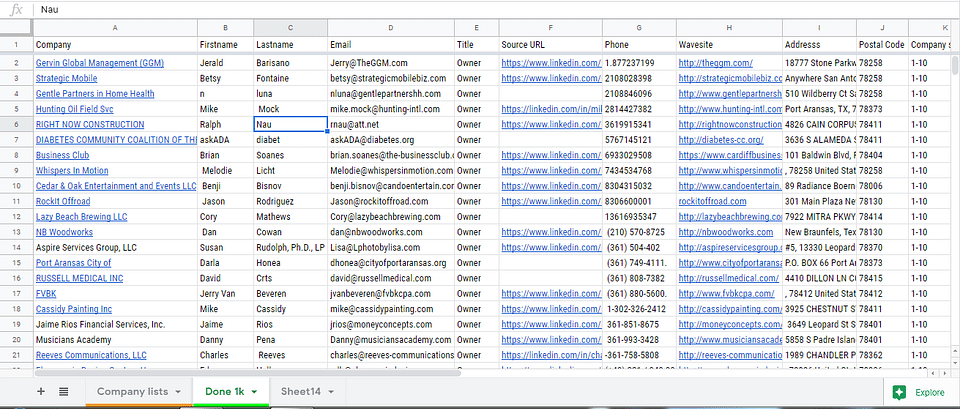Open the Strategic Mobile company link
960x409 pixels.
click(x=66, y=78)
